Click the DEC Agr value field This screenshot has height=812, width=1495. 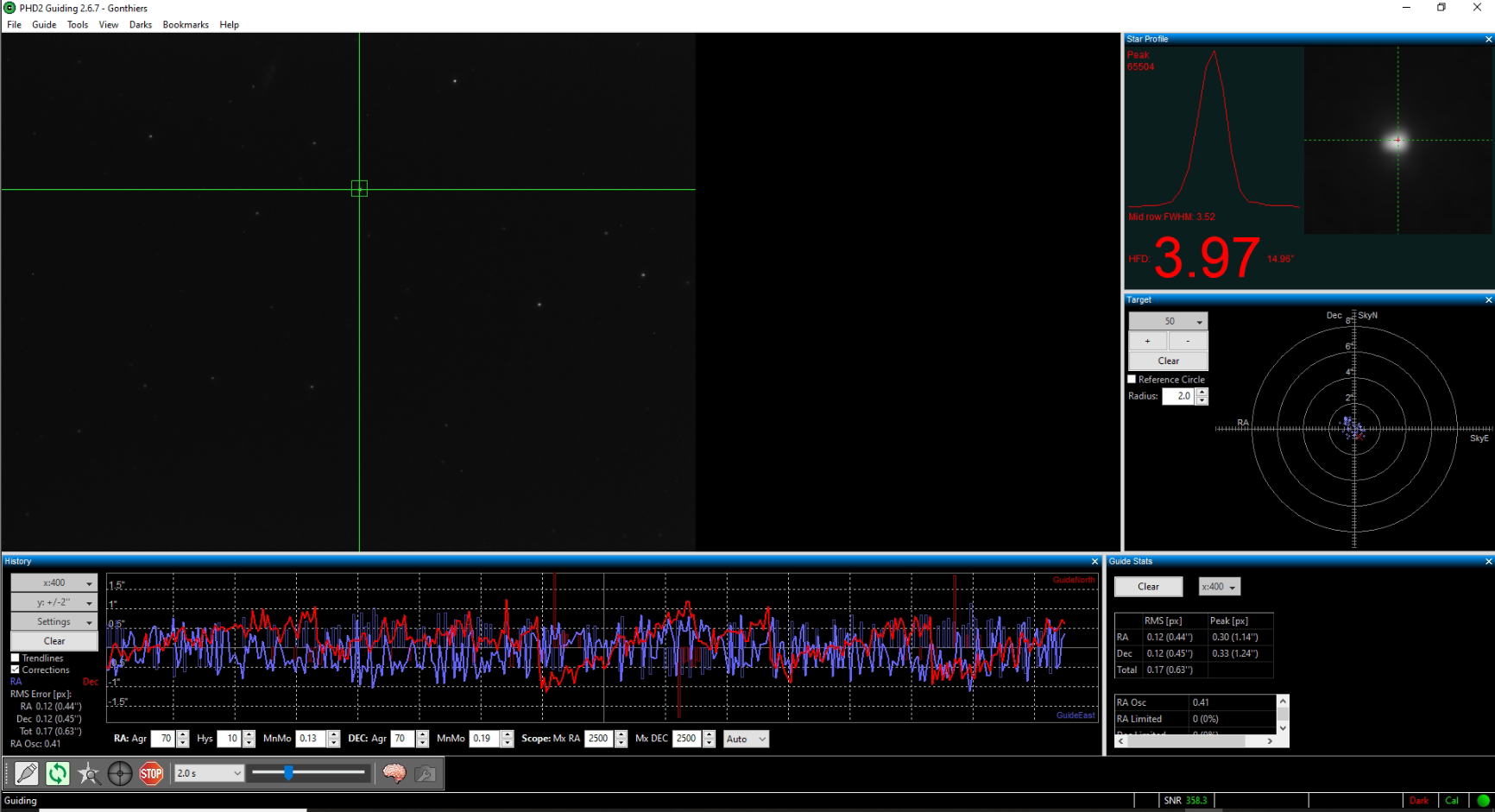click(403, 739)
